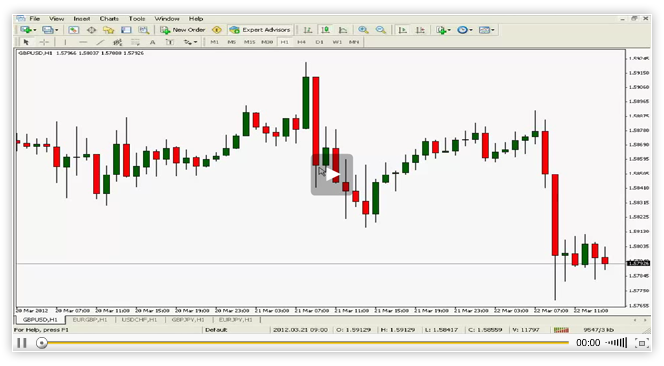Select the Horizontal Line drawing tool
Viewport: 664px width, 366px height.
(x=83, y=42)
